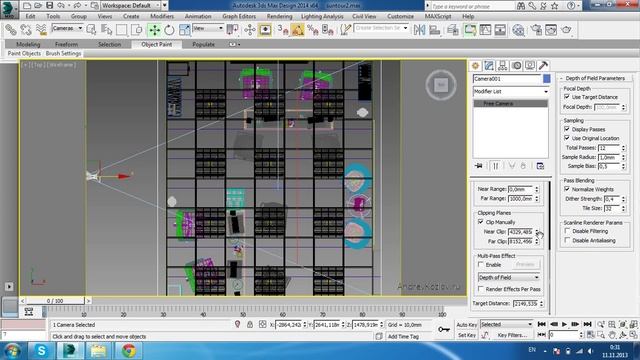Open the Create command panel tab
Viewport: 640px width, 360px height.
tap(475, 65)
